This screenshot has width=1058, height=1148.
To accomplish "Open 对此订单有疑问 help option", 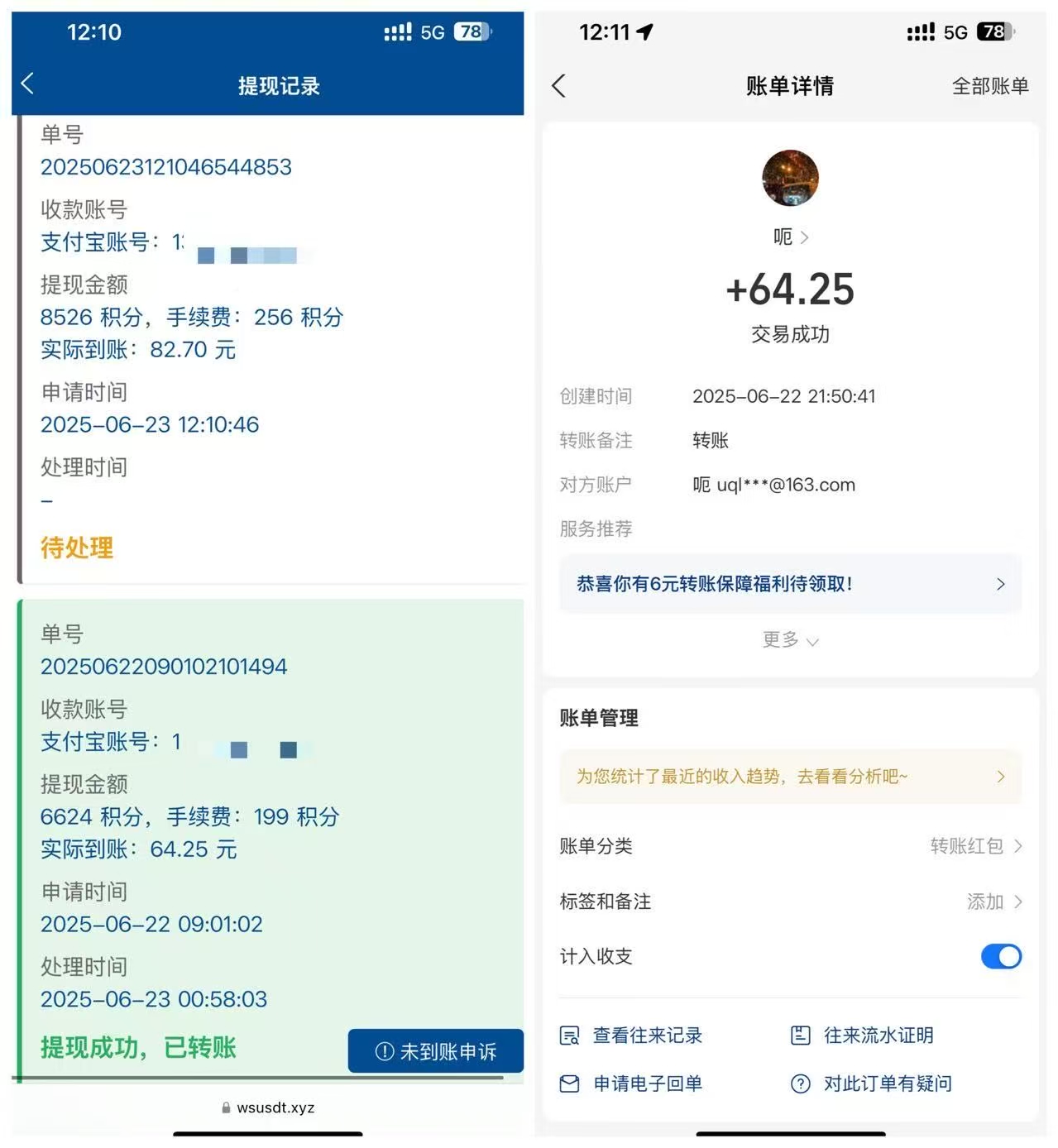I will [871, 1083].
